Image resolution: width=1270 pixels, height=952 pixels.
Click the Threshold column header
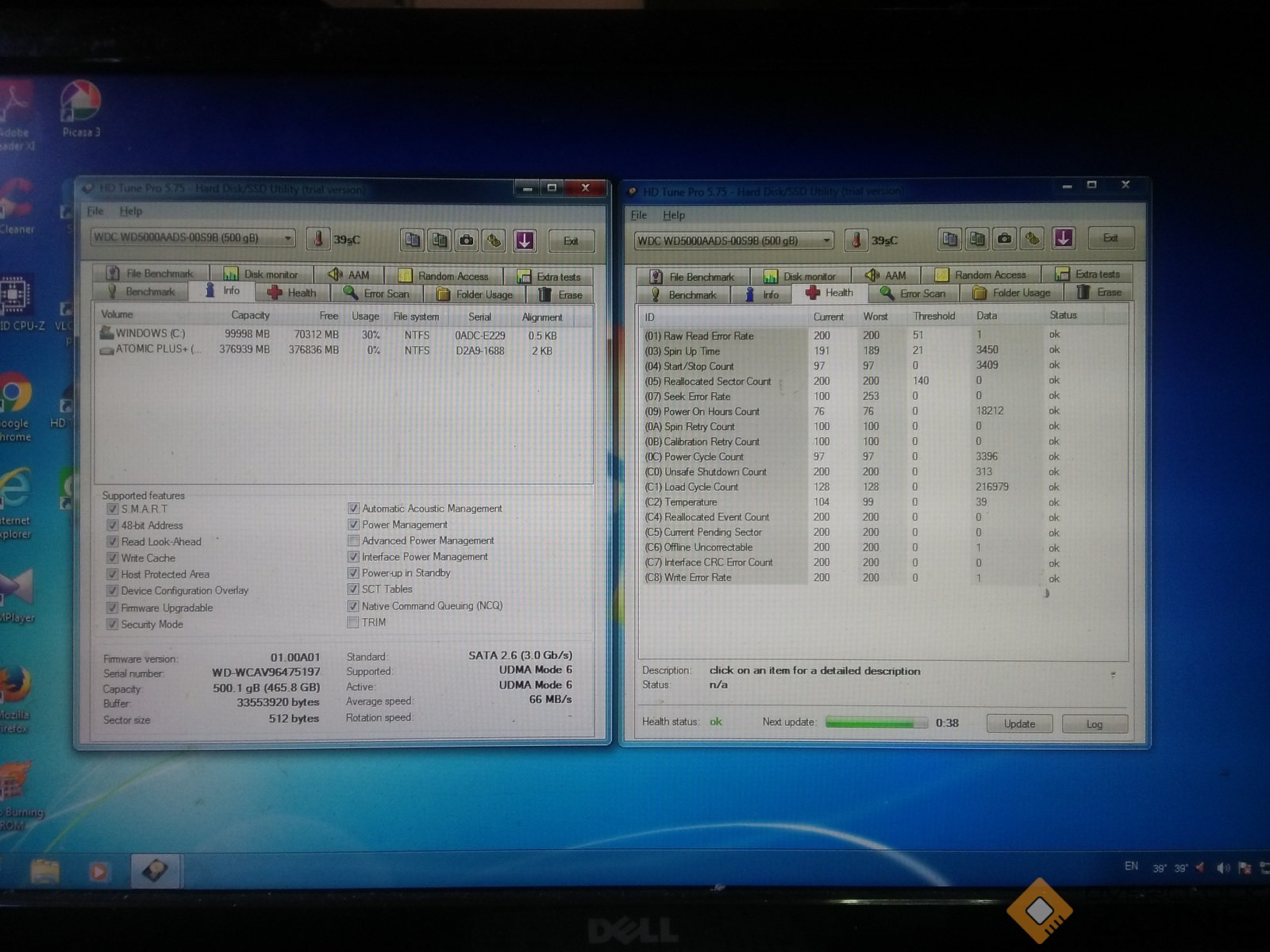pos(934,316)
